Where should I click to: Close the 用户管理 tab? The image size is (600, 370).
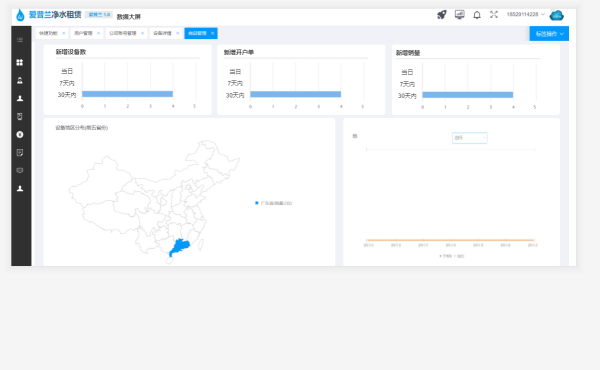[98, 33]
